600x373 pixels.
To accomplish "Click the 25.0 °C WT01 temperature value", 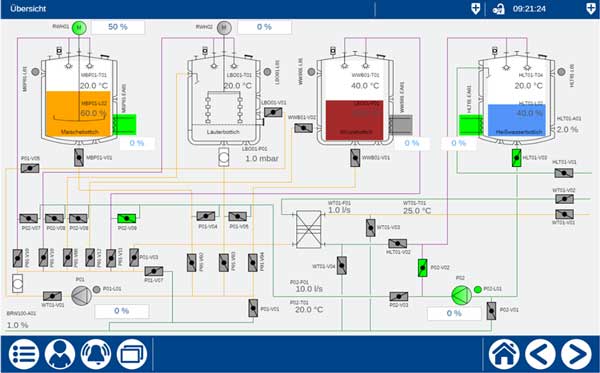I will coord(417,211).
